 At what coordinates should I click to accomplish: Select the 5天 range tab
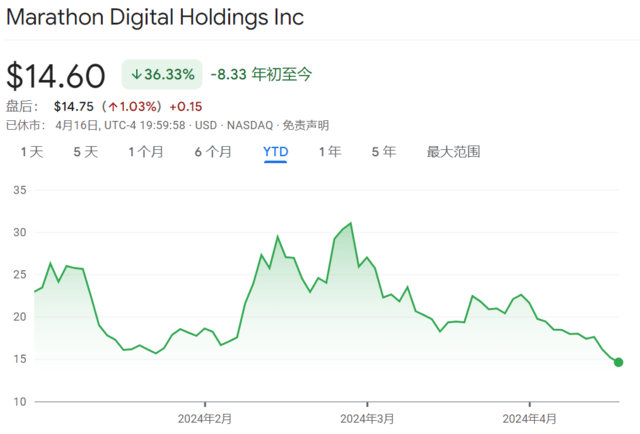(85, 152)
